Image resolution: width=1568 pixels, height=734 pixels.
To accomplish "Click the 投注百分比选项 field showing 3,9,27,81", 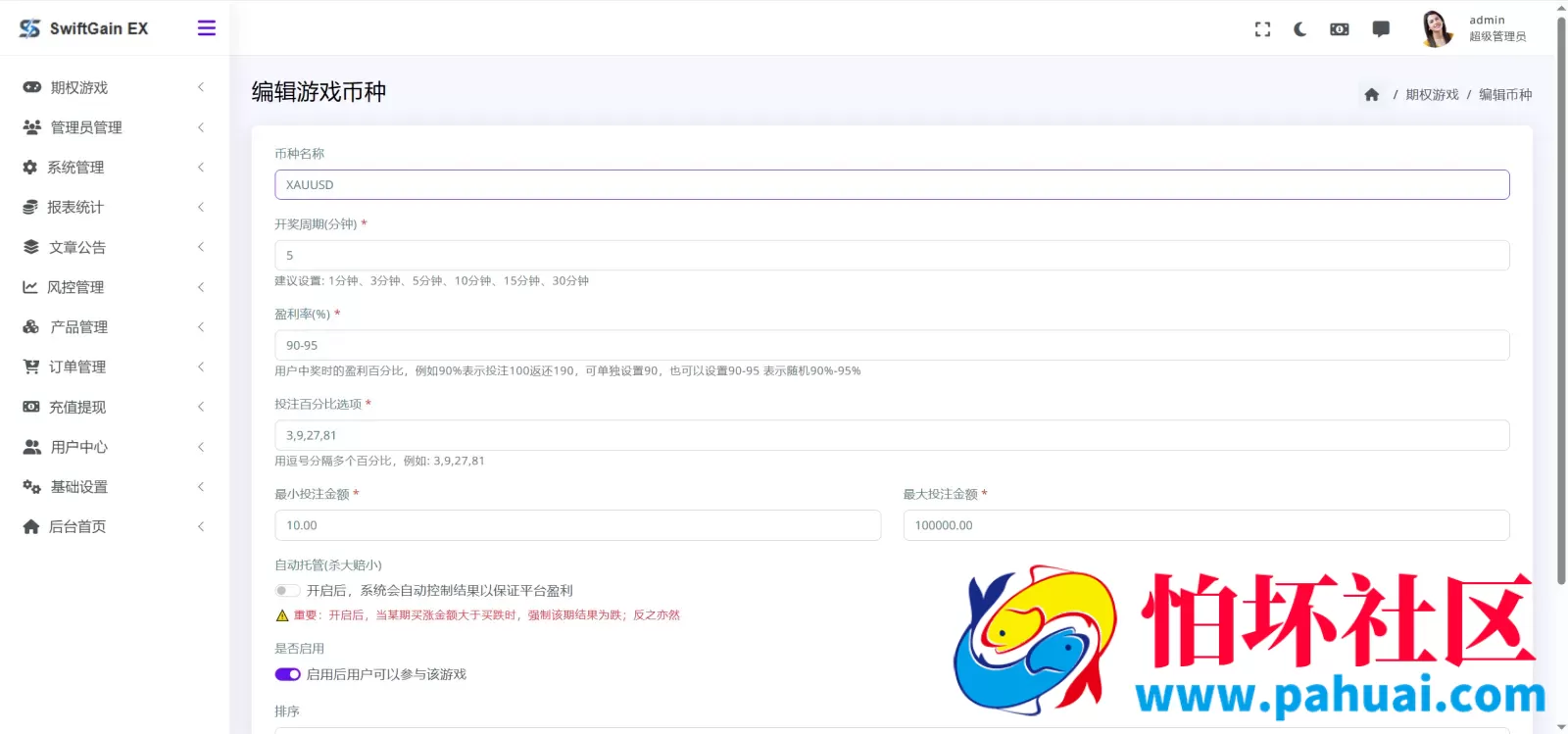I will (x=892, y=436).
